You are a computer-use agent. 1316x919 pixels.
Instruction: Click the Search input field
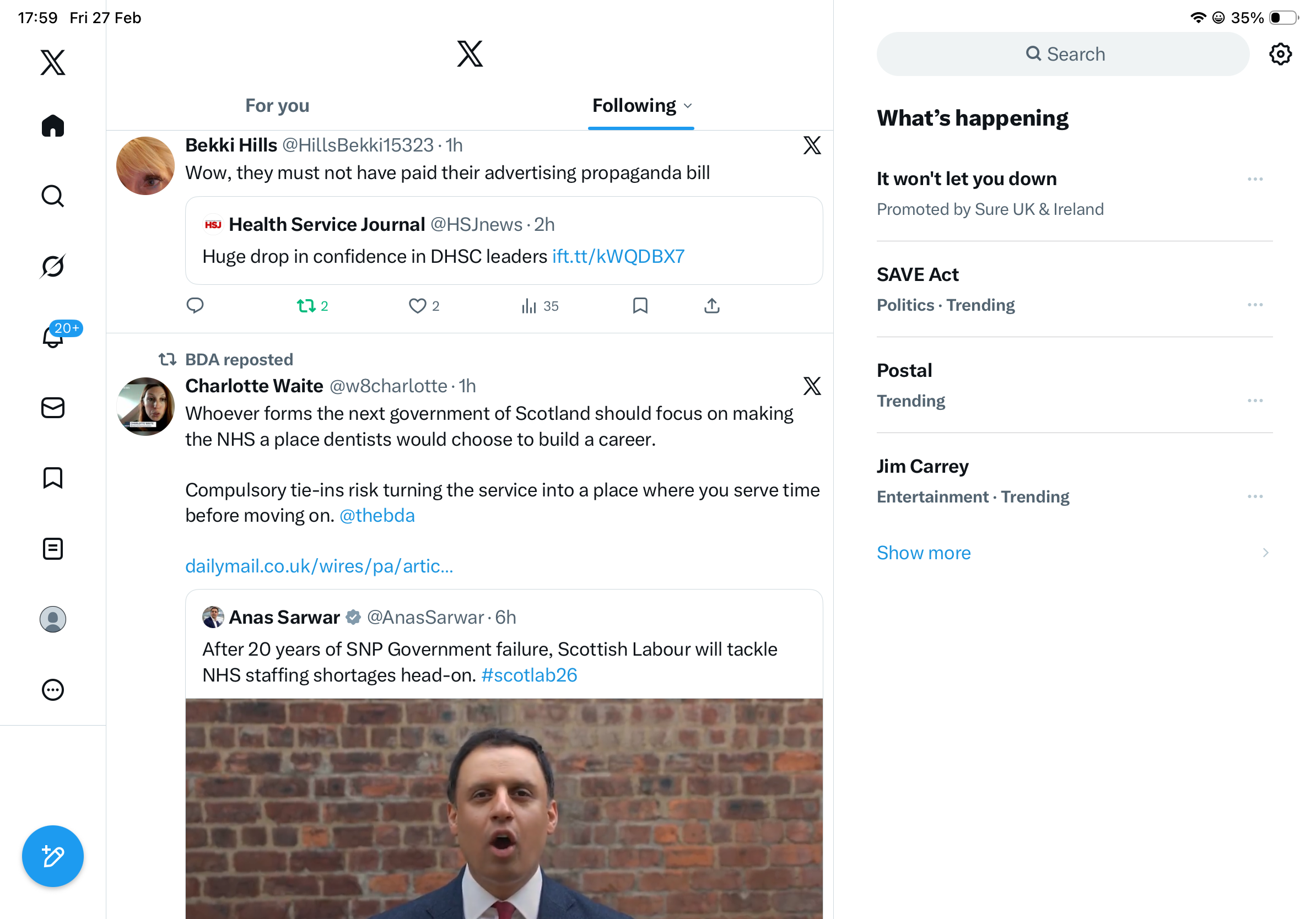tap(1062, 55)
